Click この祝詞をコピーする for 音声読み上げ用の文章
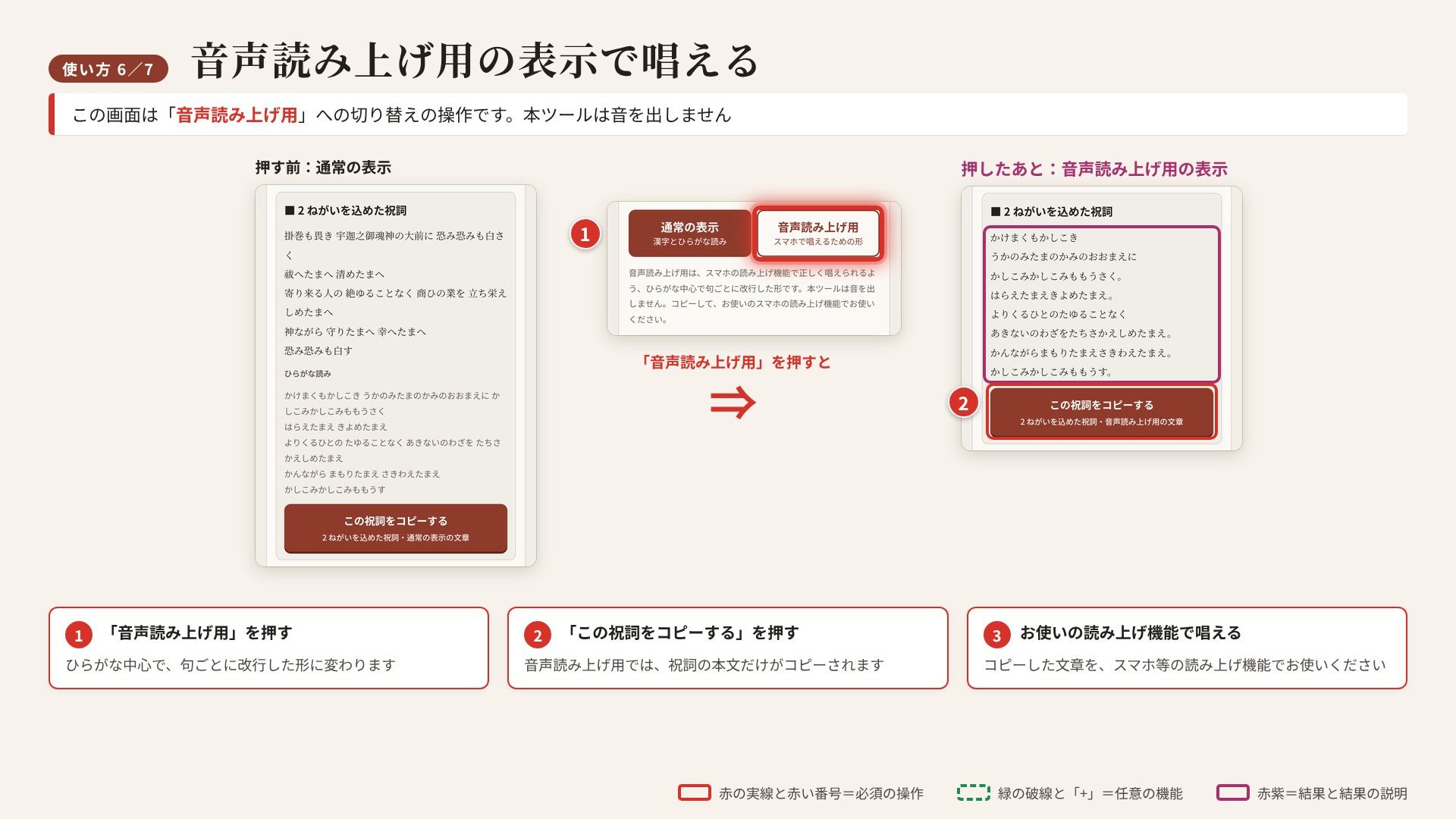The width and height of the screenshot is (1456, 819). (1101, 413)
